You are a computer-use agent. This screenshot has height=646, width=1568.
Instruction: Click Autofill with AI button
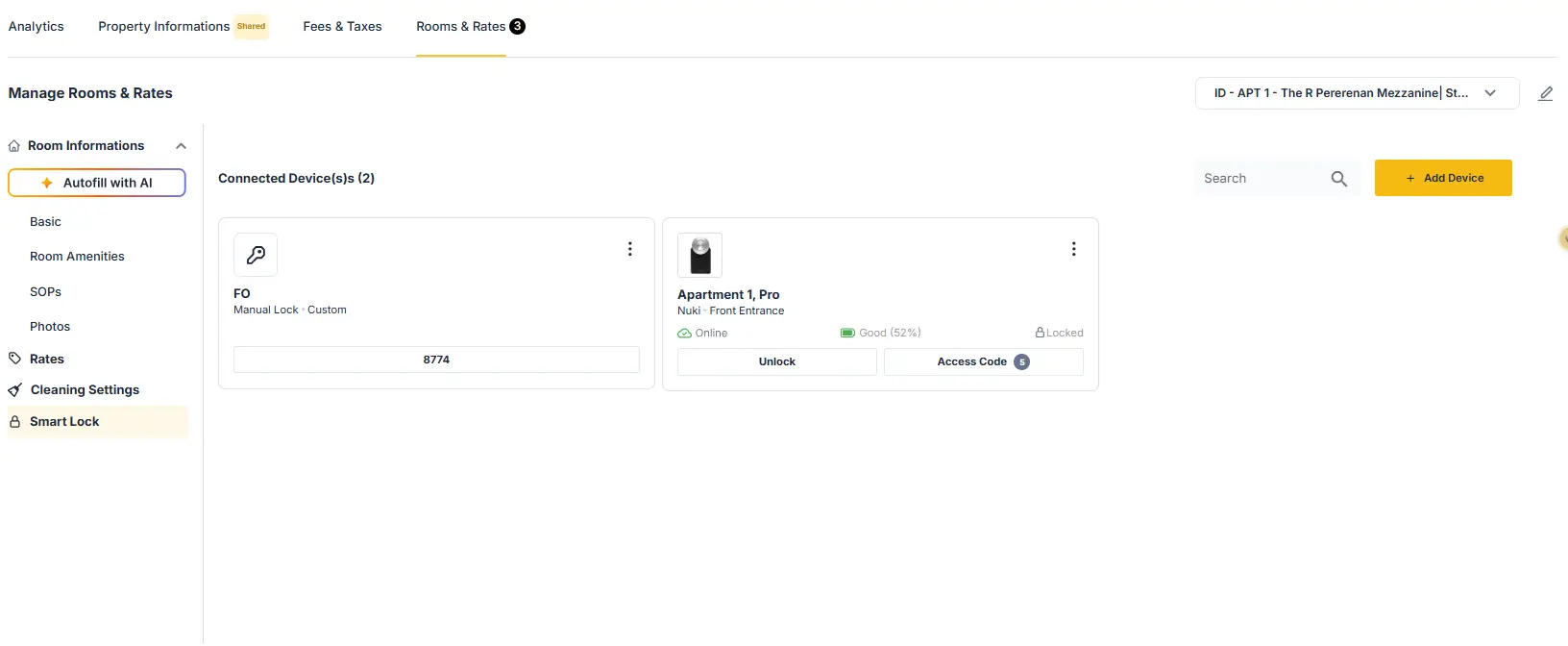(97, 183)
